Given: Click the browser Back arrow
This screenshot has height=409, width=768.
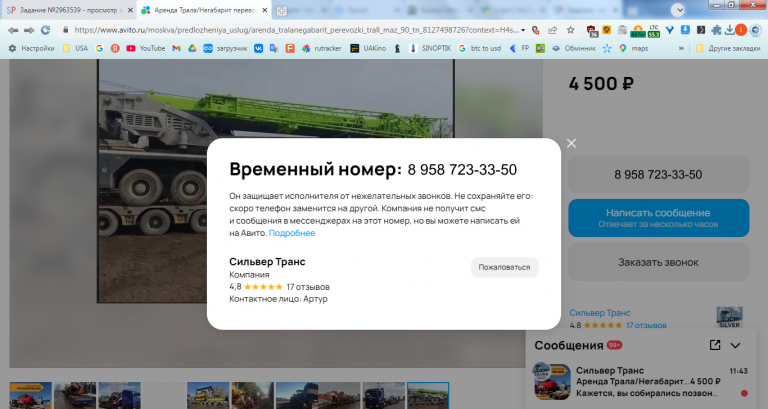Looking at the screenshot, I should click(x=13, y=30).
